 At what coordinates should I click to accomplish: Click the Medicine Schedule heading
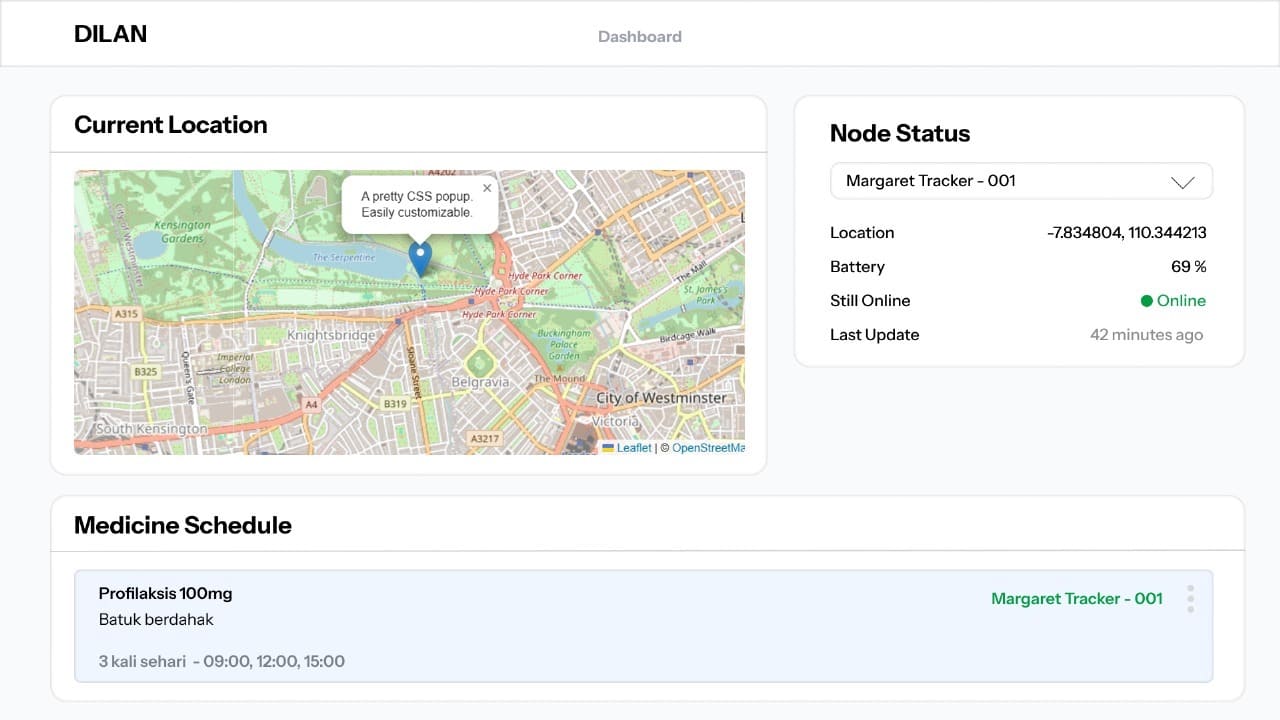click(x=183, y=525)
